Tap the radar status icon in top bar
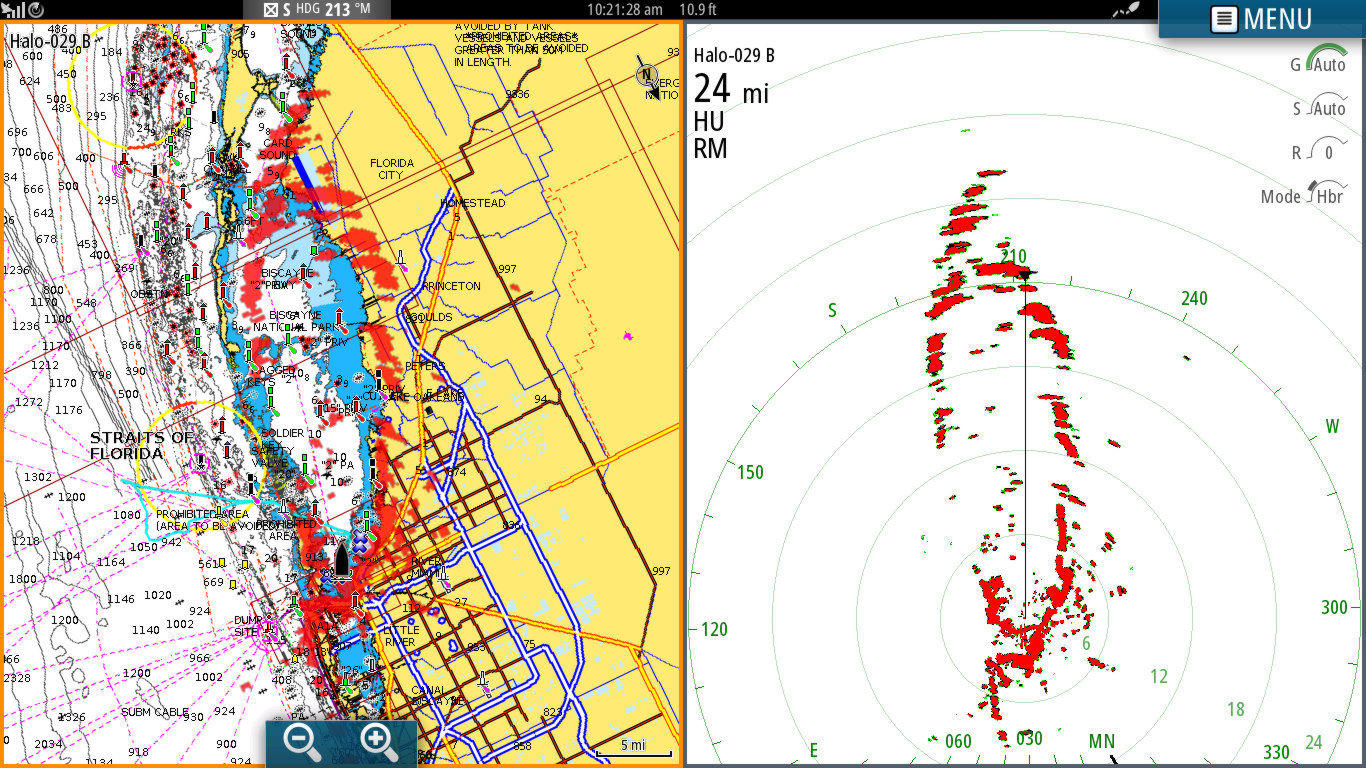The height and width of the screenshot is (768, 1366). coord(36,9)
